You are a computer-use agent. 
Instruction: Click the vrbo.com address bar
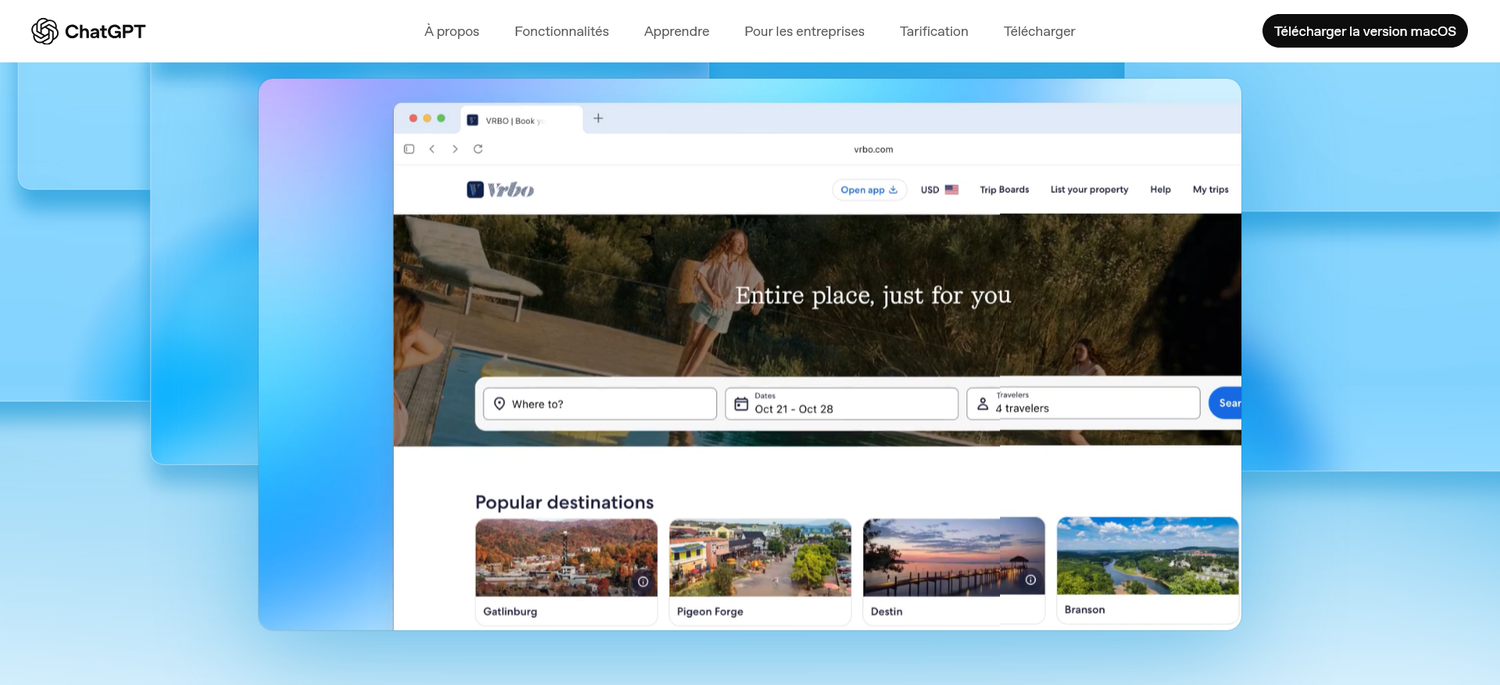(x=873, y=148)
